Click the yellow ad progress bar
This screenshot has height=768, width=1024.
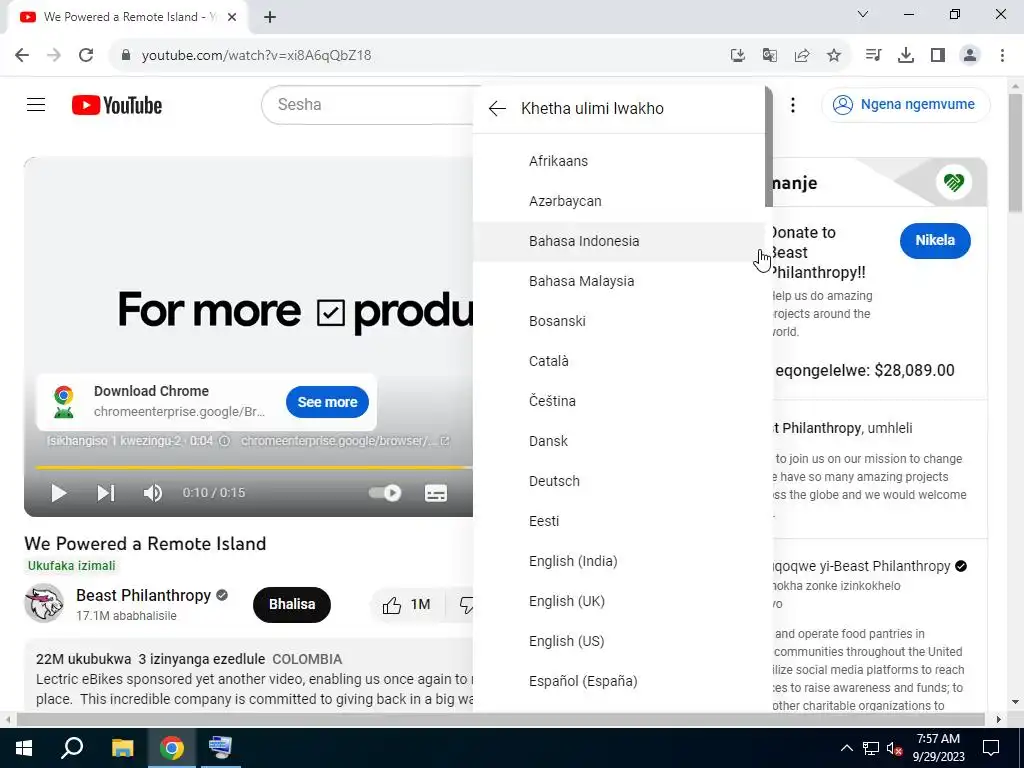pyautogui.click(x=253, y=468)
